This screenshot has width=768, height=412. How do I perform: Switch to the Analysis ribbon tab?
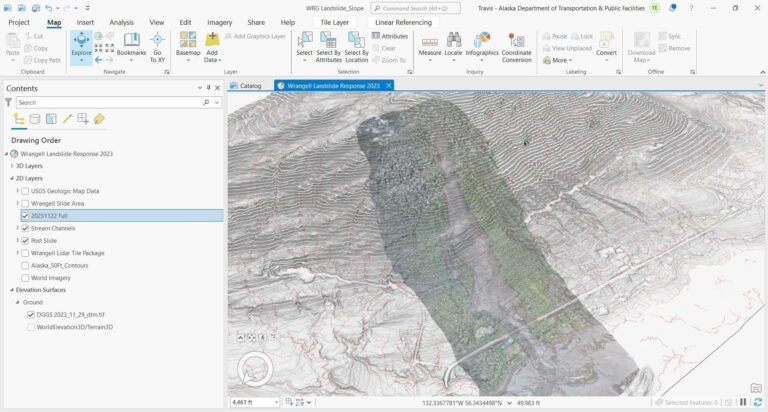121,23
